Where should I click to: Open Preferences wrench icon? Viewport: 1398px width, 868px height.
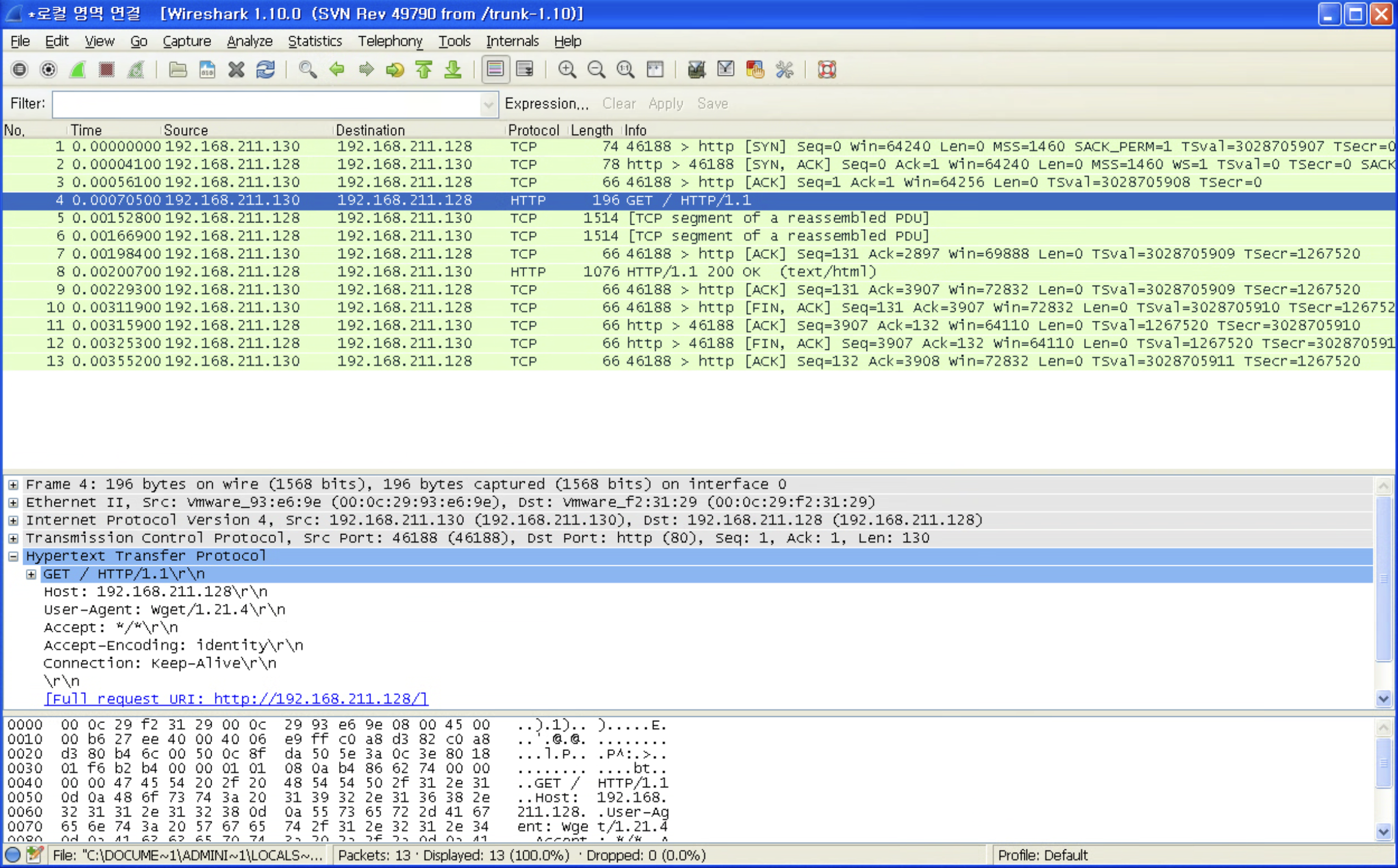(784, 70)
